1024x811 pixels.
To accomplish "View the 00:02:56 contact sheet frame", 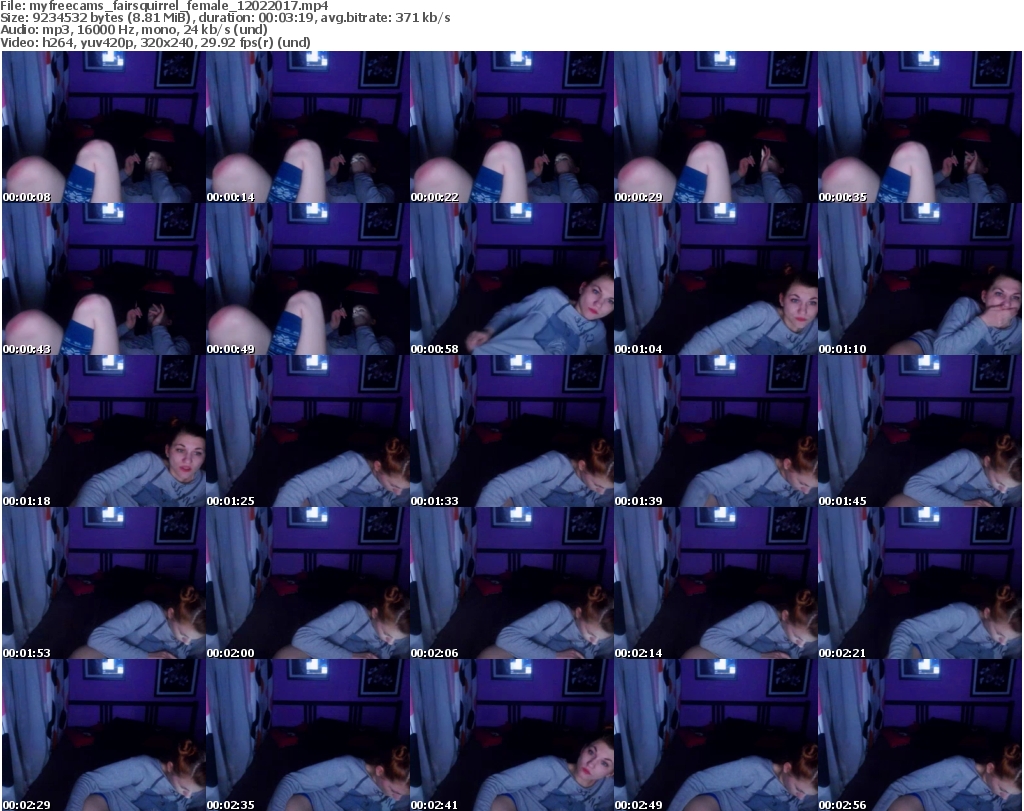I will 920,735.
